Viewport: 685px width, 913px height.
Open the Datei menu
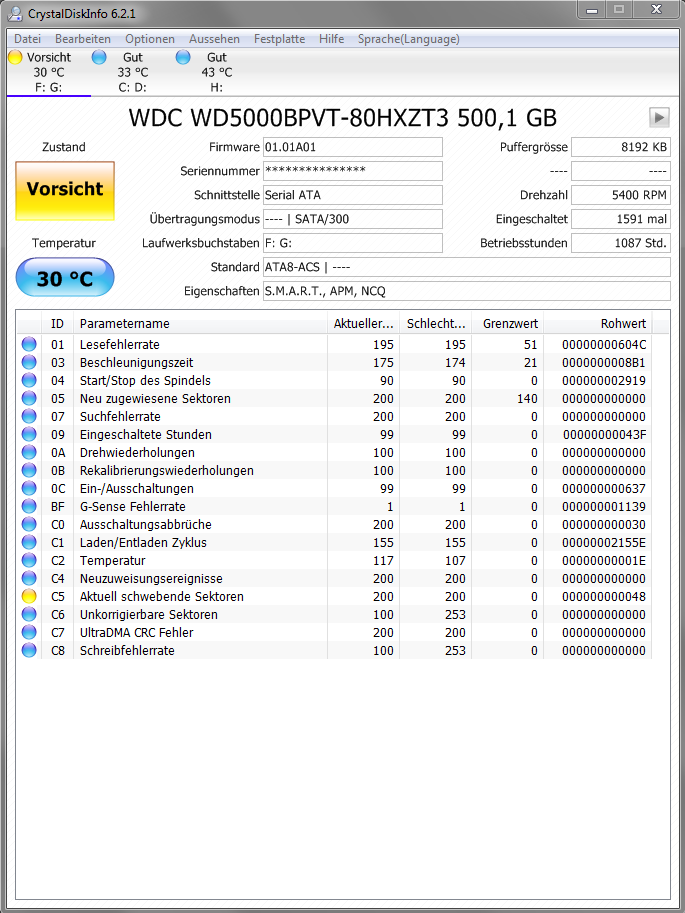click(27, 39)
